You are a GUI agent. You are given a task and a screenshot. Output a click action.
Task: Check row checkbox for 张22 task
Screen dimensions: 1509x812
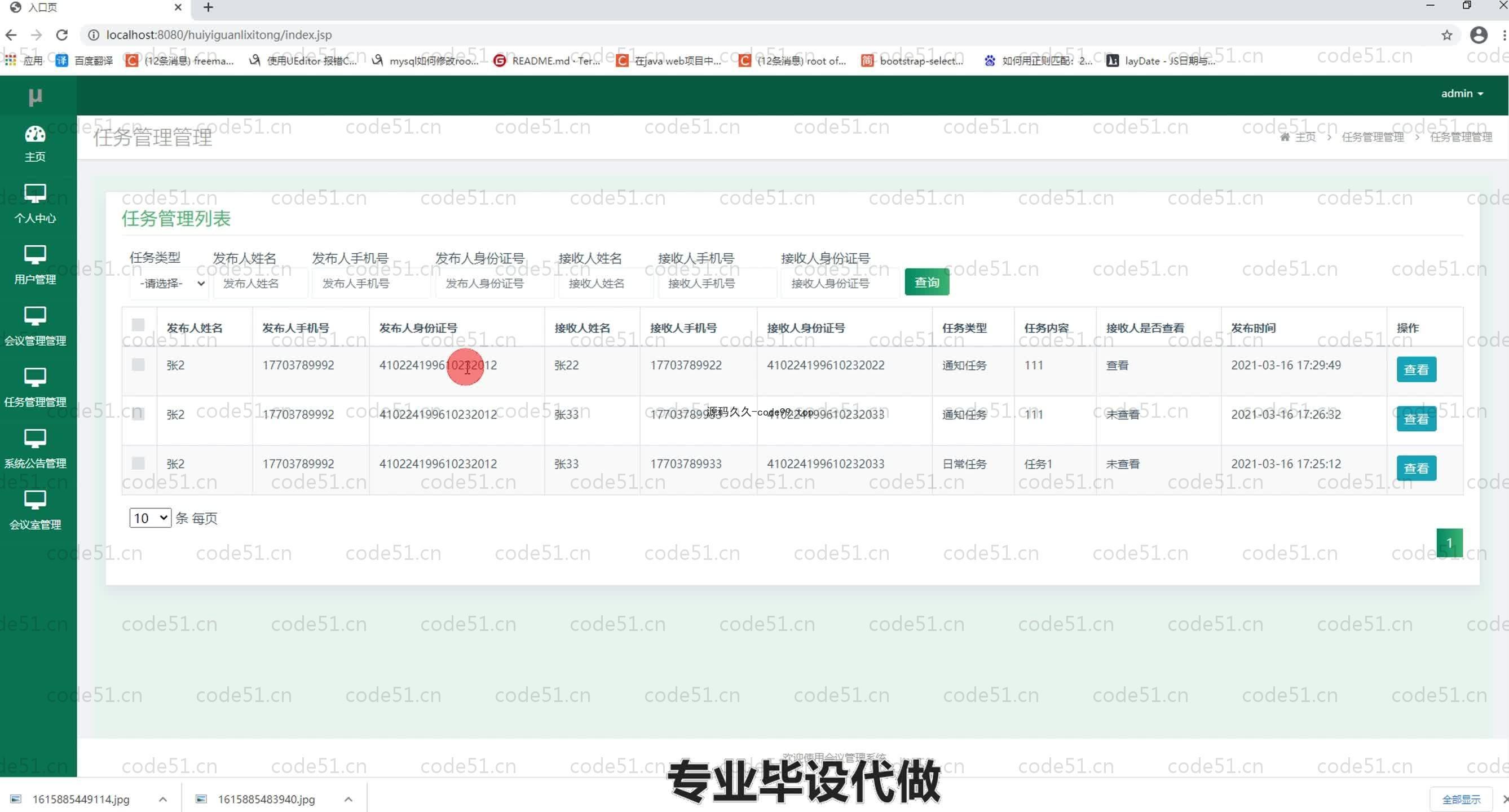(x=138, y=364)
